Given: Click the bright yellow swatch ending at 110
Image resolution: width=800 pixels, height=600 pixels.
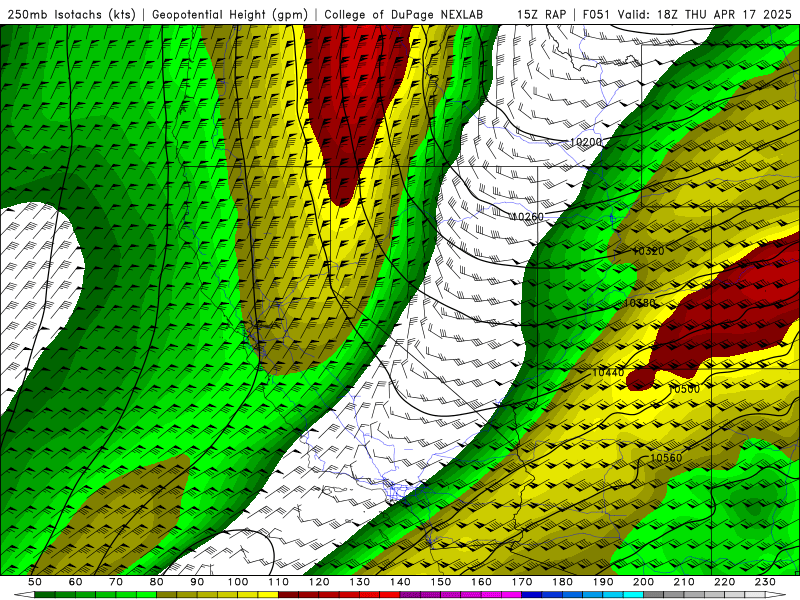Looking at the screenshot, I should [x=268, y=595].
